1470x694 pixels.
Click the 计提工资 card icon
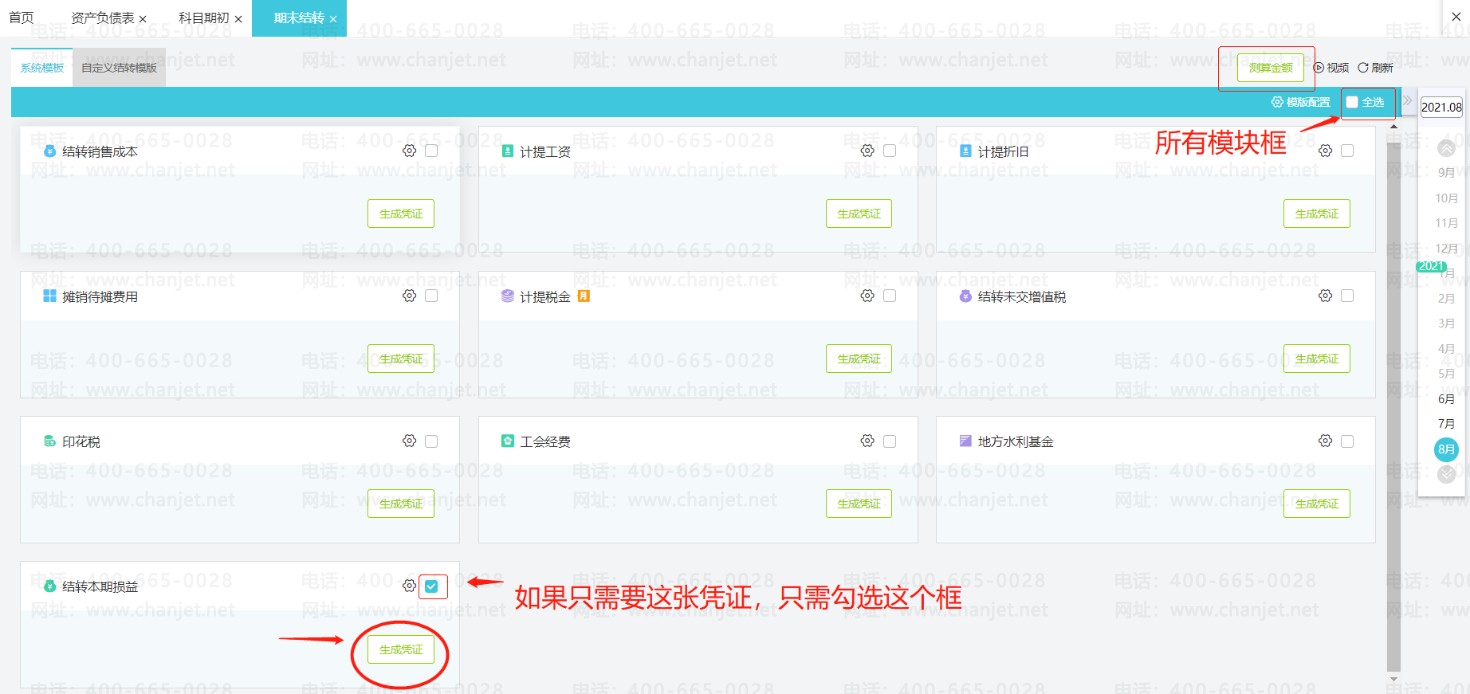pyautogui.click(x=508, y=152)
